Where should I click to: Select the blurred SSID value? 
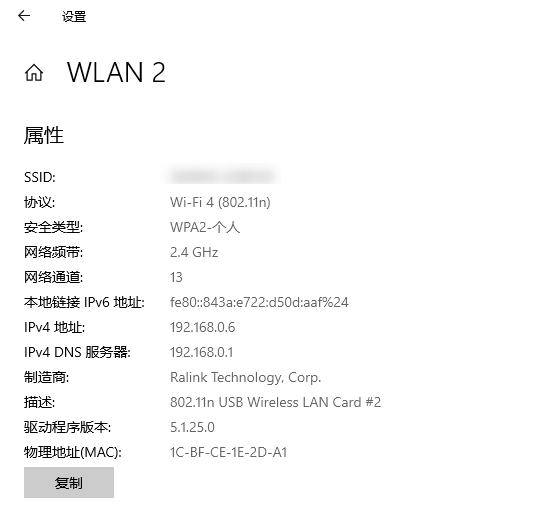(x=222, y=176)
